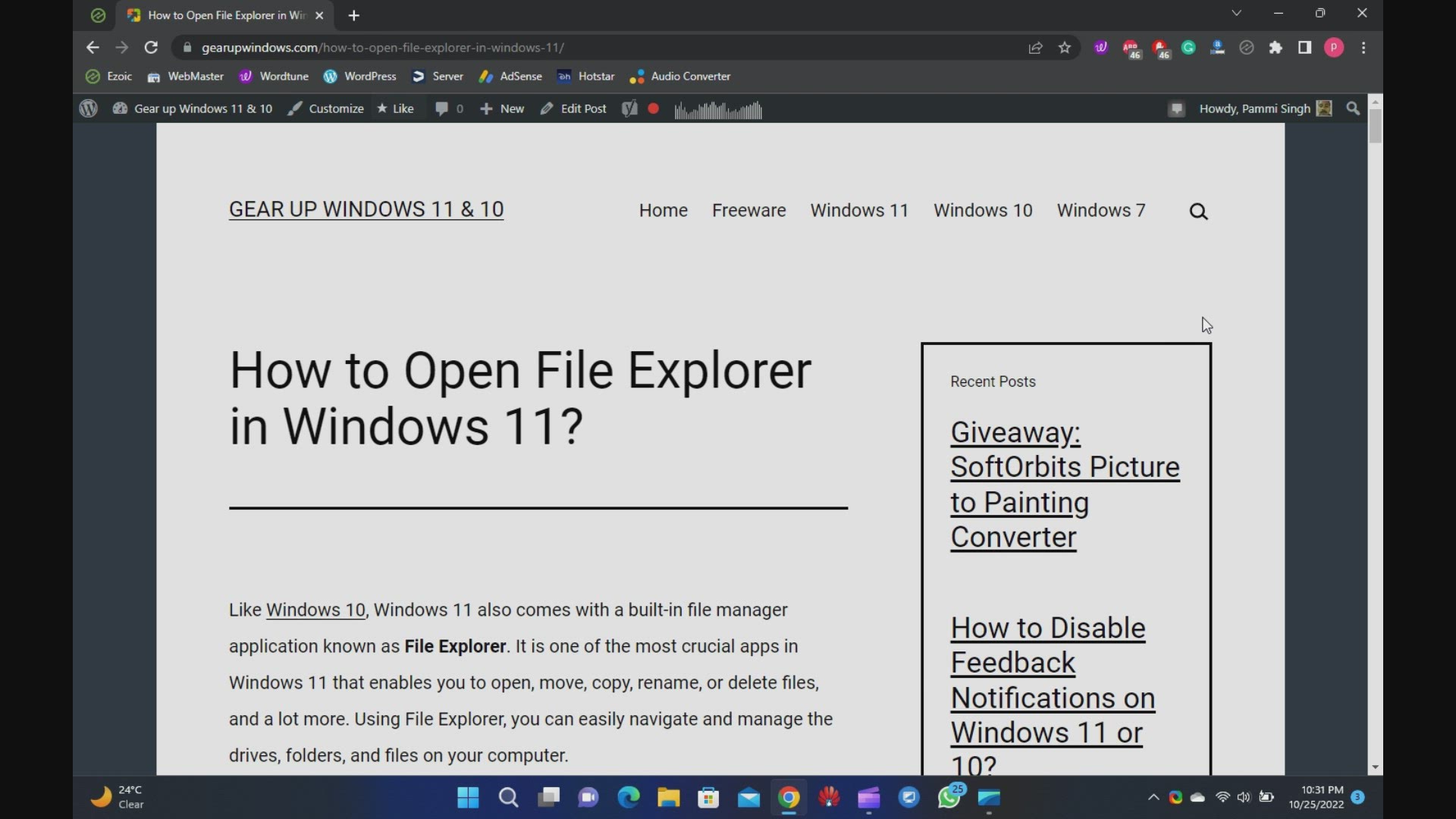Open WhatsApp from the taskbar
This screenshot has height=819, width=1456.
click(949, 798)
